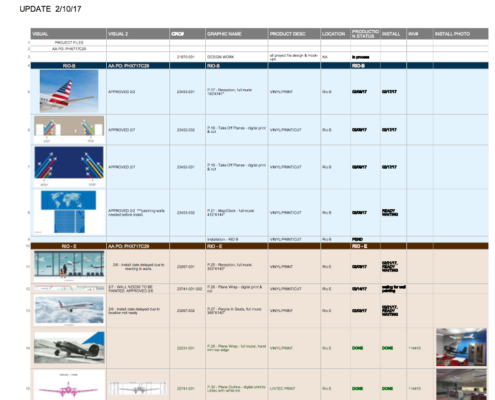
Task: Click the plane blueprint thumbnail in Visual 2
Action: coord(138,388)
